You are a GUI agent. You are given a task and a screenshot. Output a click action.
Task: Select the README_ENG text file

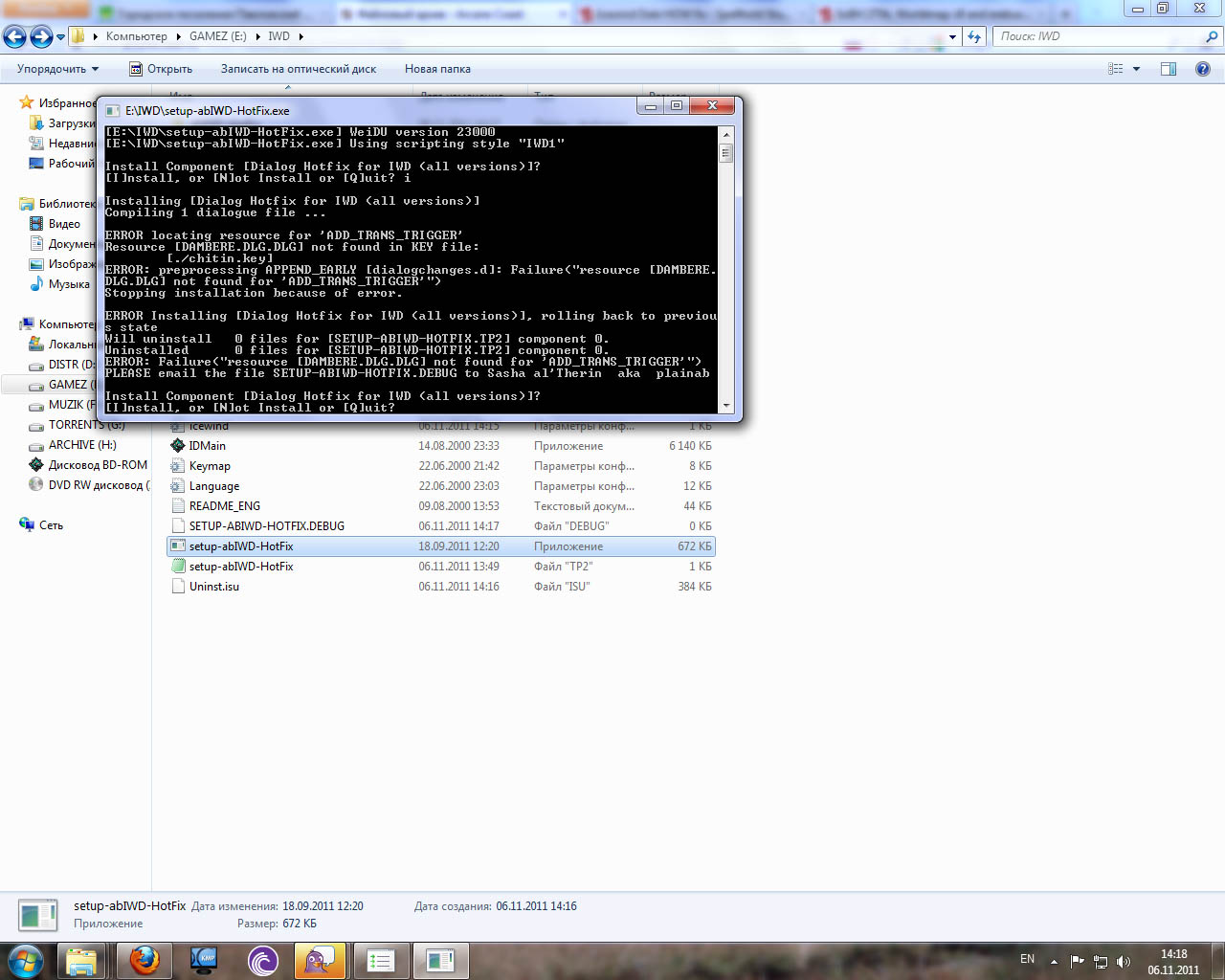point(225,506)
